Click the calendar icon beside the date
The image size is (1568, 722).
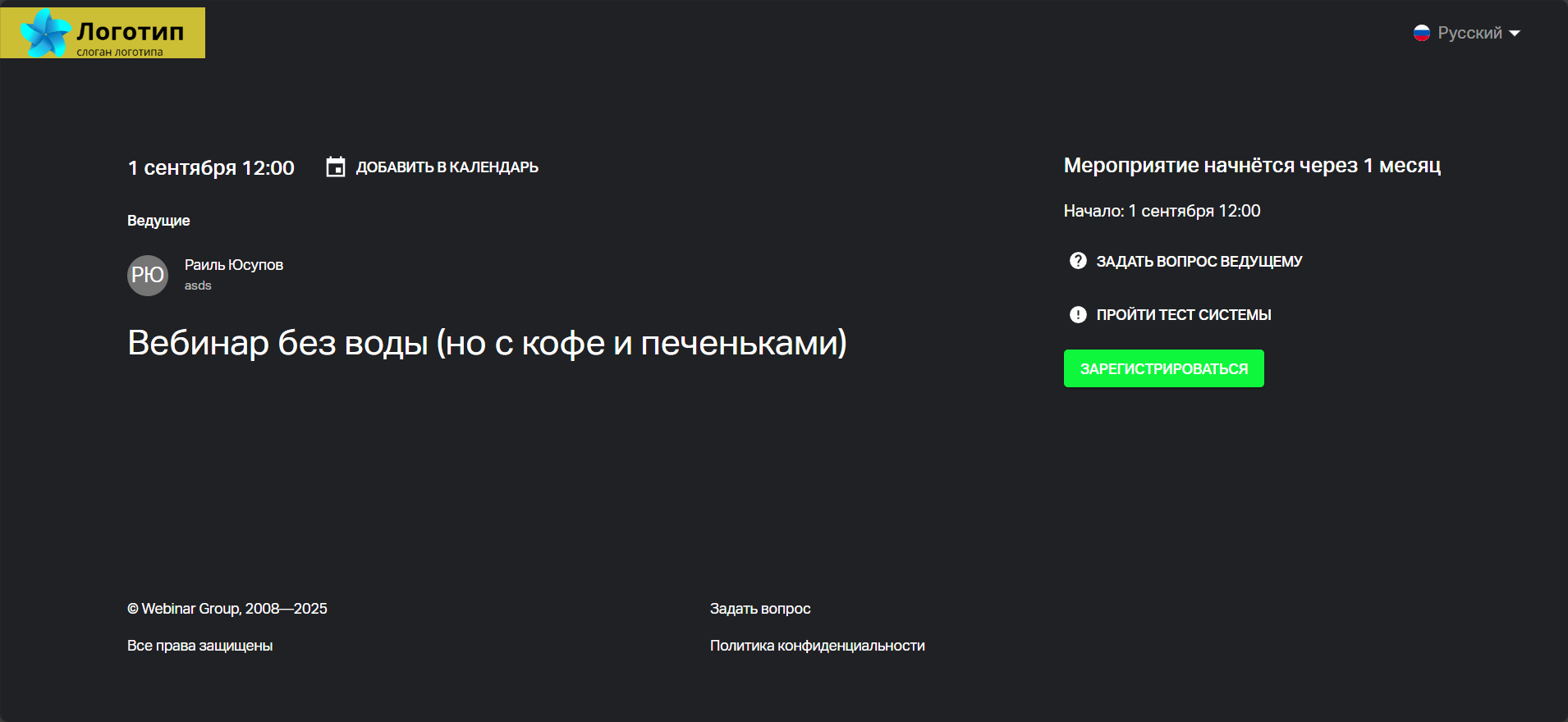click(336, 167)
